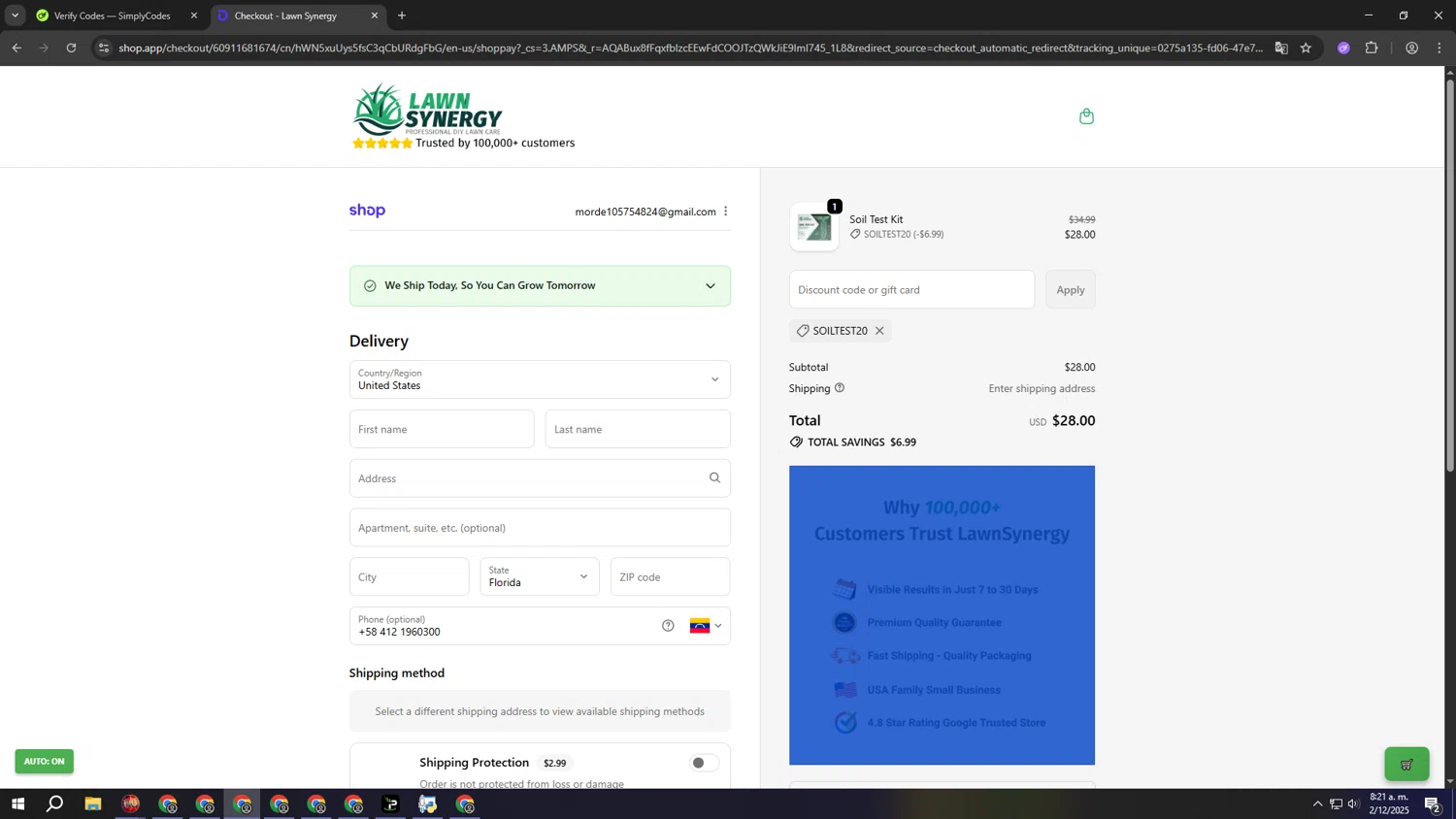
Task: Open the phone country flag selector
Action: point(706,626)
